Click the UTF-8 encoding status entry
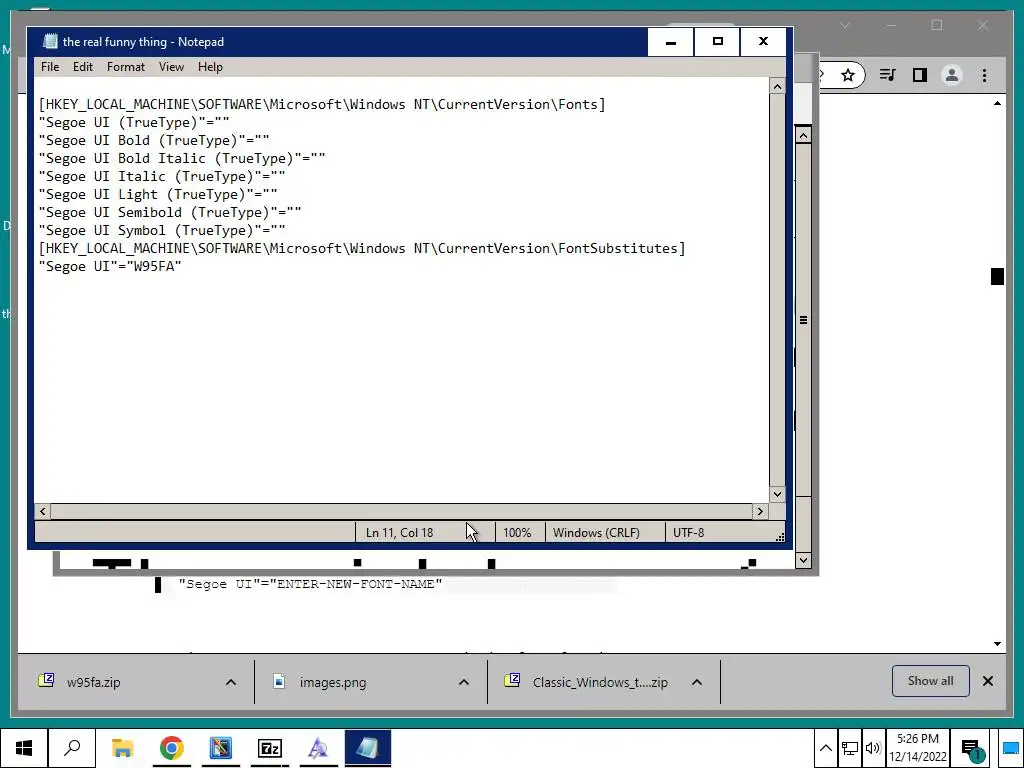This screenshot has width=1024, height=768. coord(688,533)
